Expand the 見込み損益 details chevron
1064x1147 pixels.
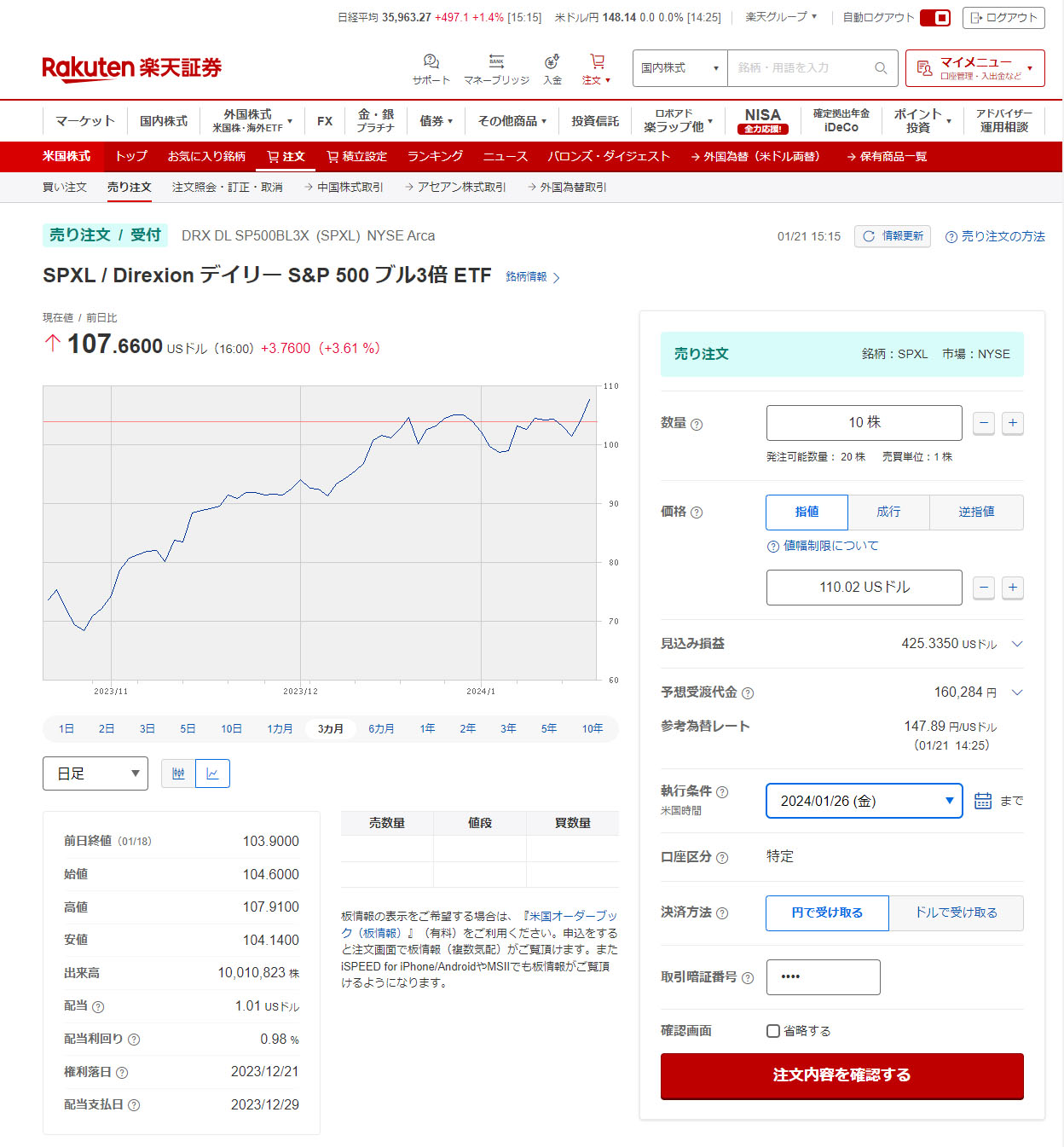pos(1016,644)
